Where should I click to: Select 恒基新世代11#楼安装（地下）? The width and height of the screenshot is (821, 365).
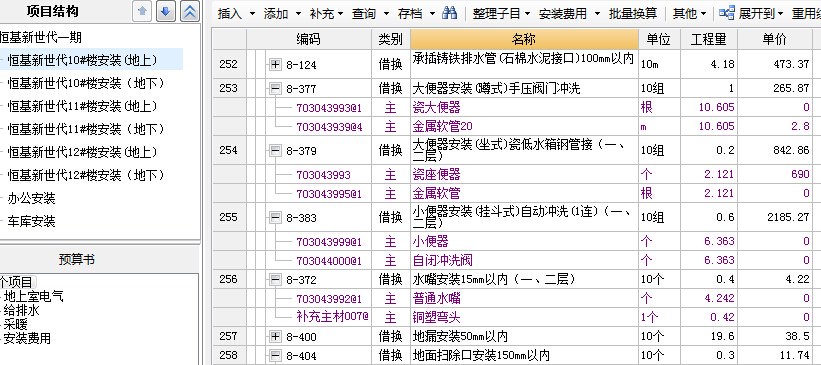[x=86, y=129]
